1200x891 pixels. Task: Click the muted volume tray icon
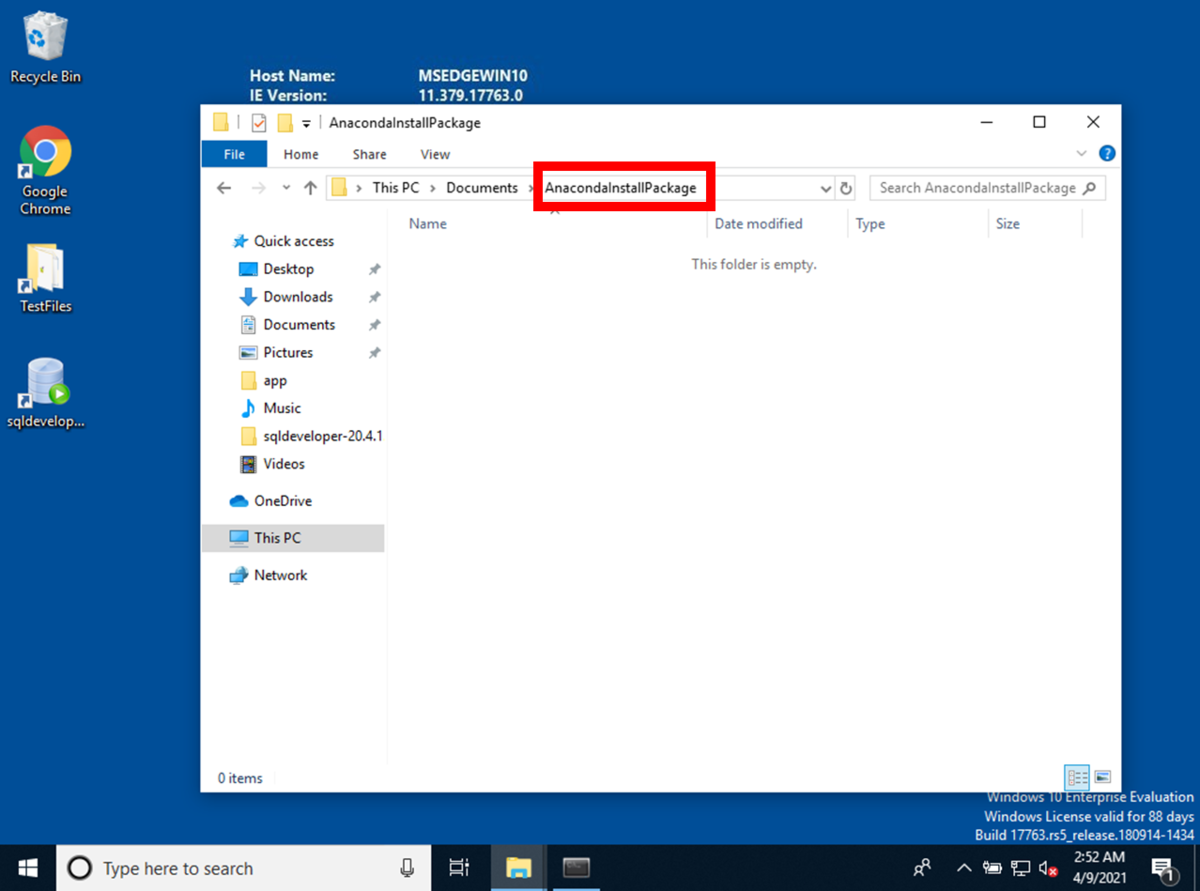coord(1048,868)
